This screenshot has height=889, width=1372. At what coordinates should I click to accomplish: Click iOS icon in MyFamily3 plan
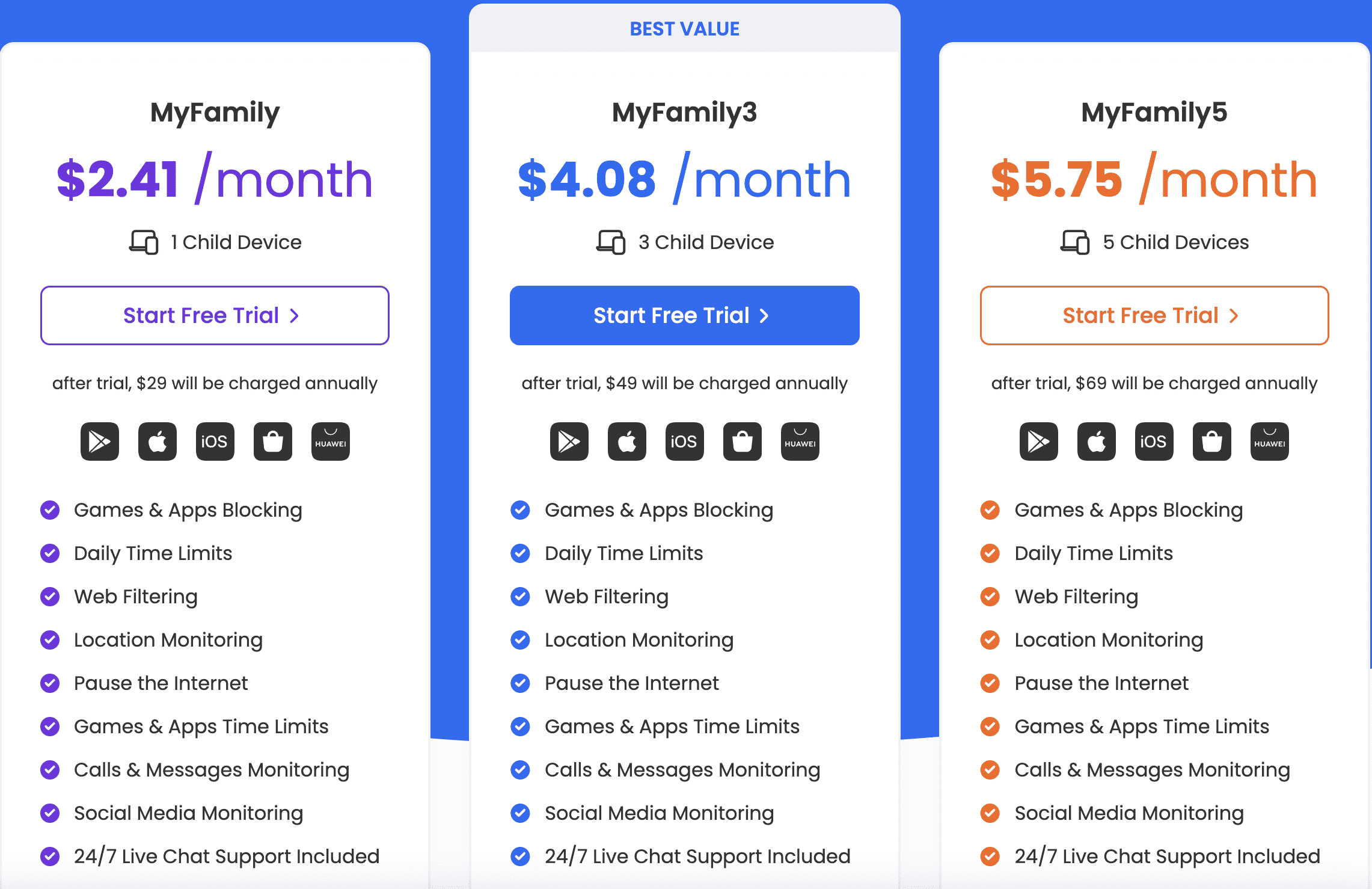pos(684,441)
